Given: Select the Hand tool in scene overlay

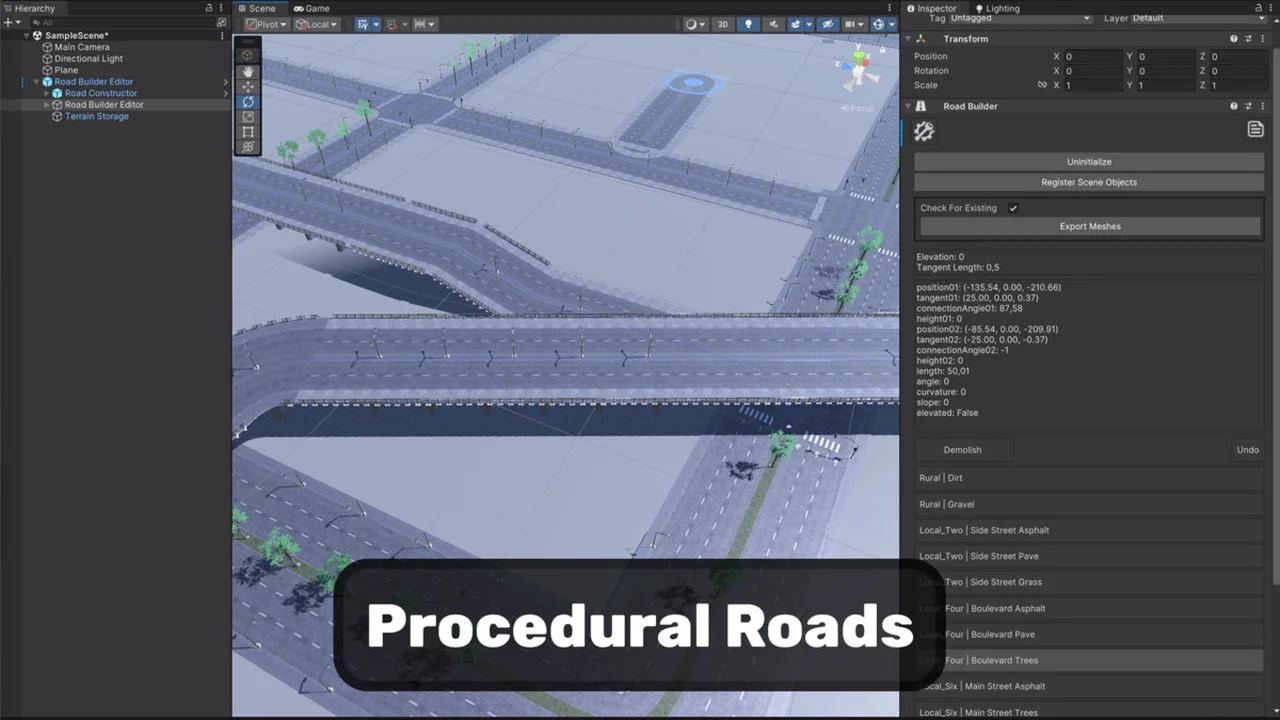Looking at the screenshot, I should (248, 71).
